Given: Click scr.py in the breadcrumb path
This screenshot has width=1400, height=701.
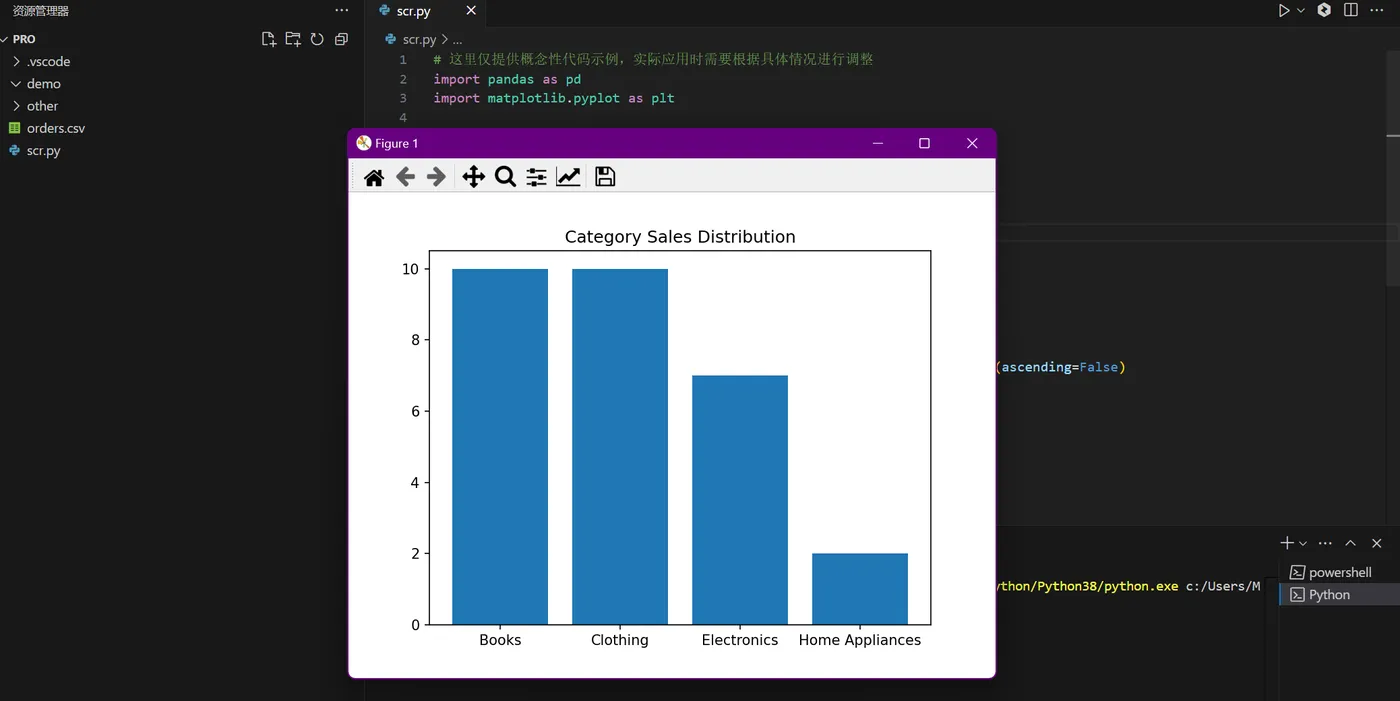Looking at the screenshot, I should click(419, 40).
